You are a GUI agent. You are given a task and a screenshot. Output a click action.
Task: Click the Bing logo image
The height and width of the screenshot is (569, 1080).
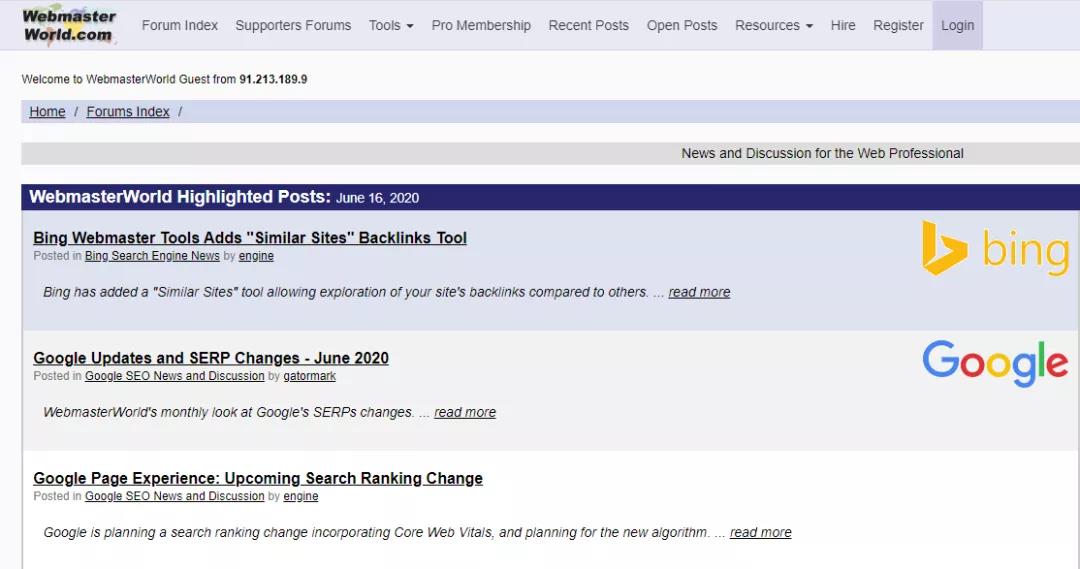point(995,249)
